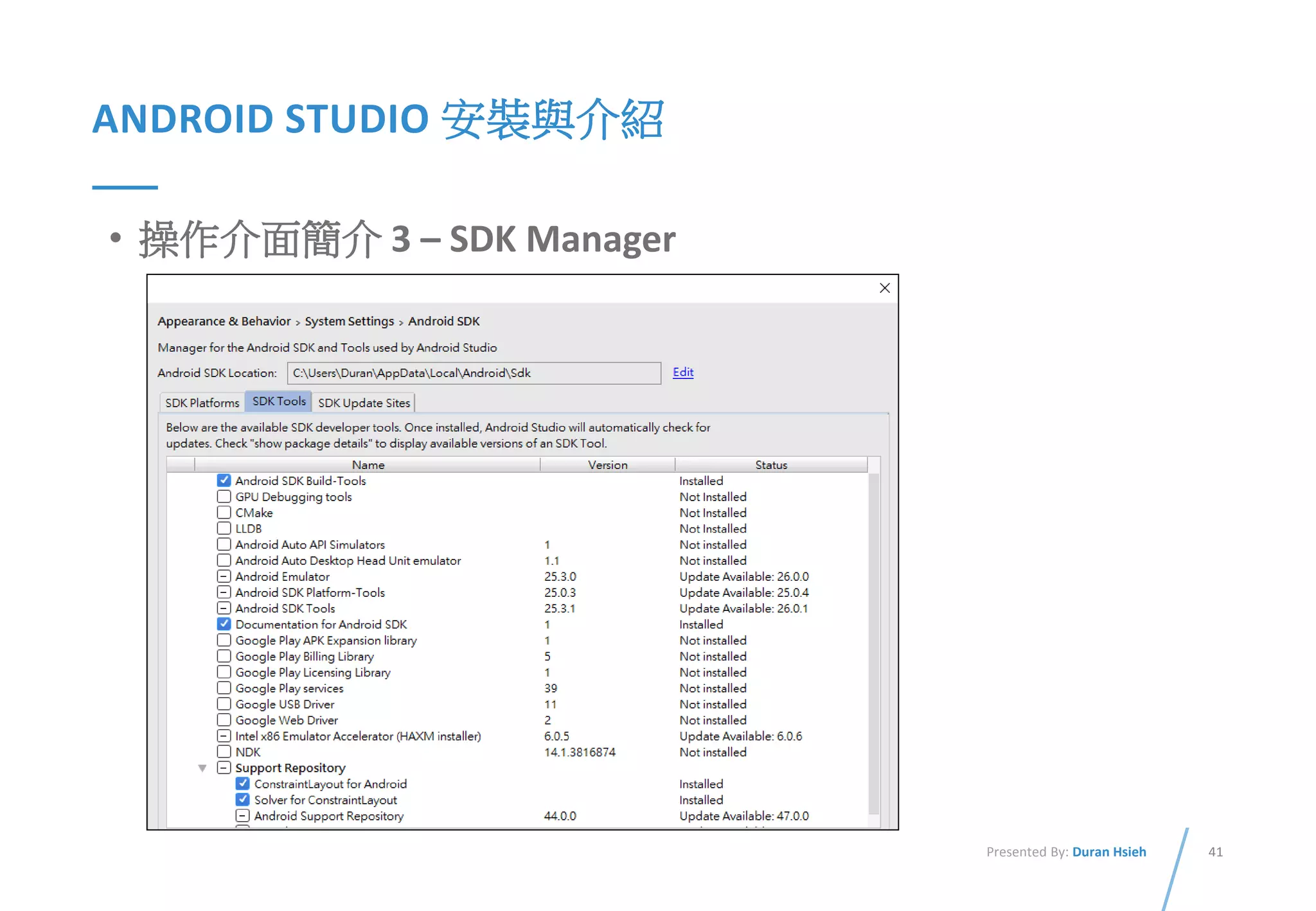Open the SDK Update Sites tab
1316x911 pixels.
coord(364,403)
